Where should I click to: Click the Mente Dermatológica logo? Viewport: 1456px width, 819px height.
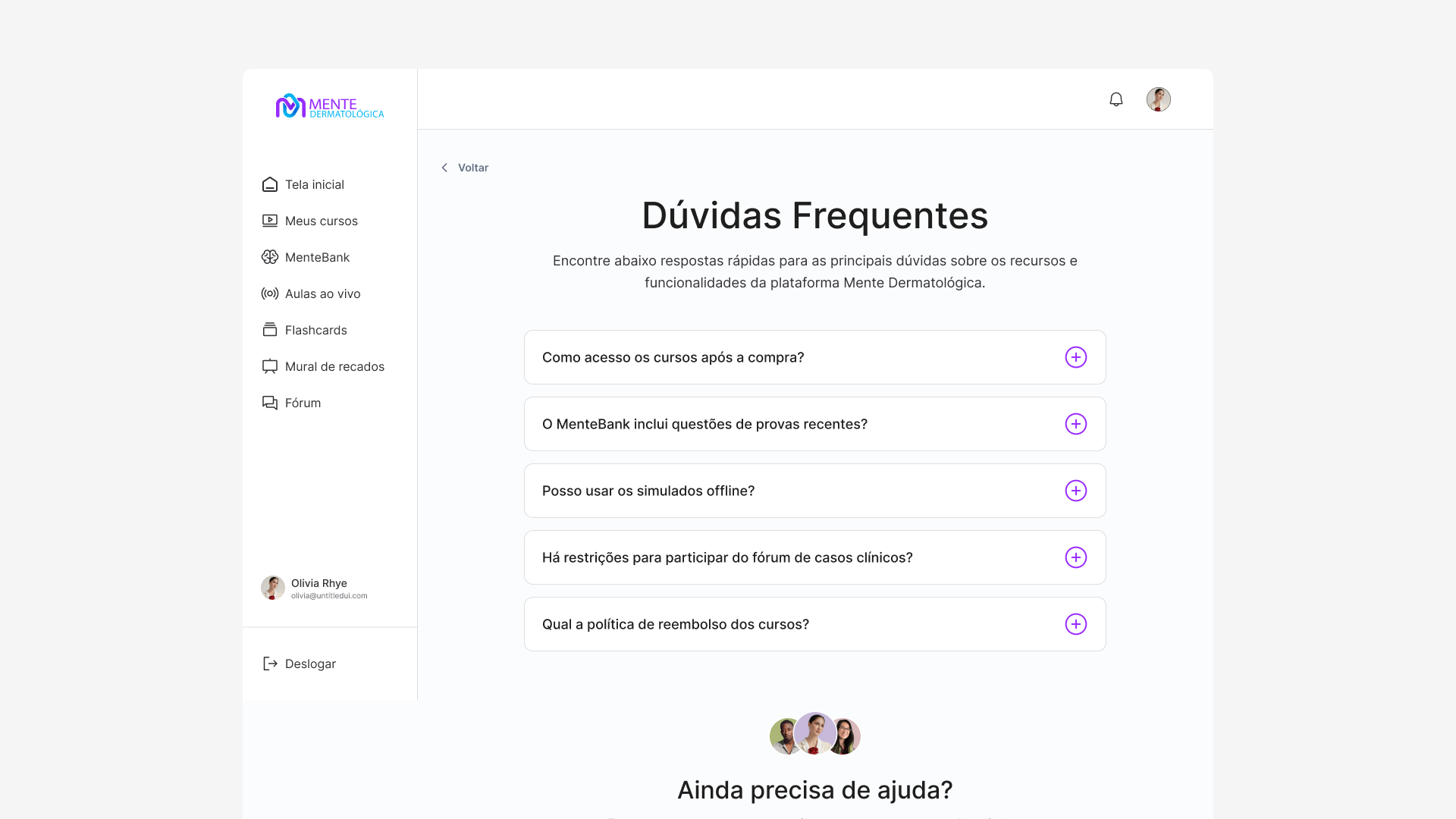tap(330, 106)
